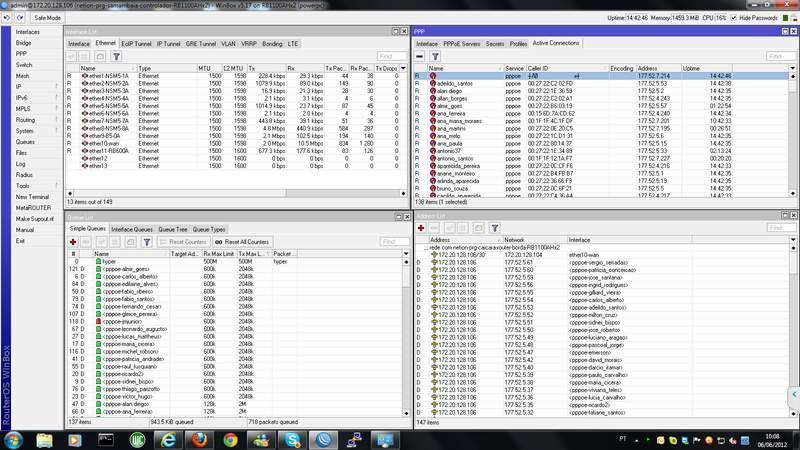
Task: Click the Find field in Interface List
Action: [x=392, y=56]
